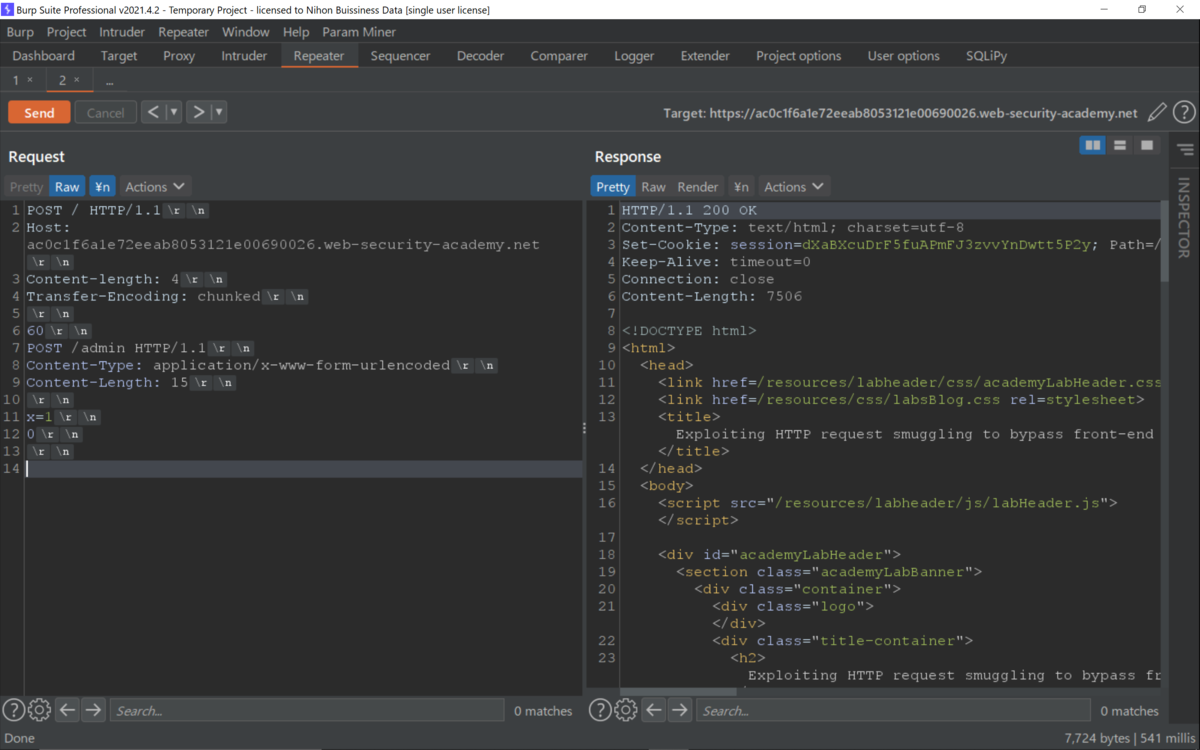
Task: Open the Request Actions dropdown
Action: [155, 187]
